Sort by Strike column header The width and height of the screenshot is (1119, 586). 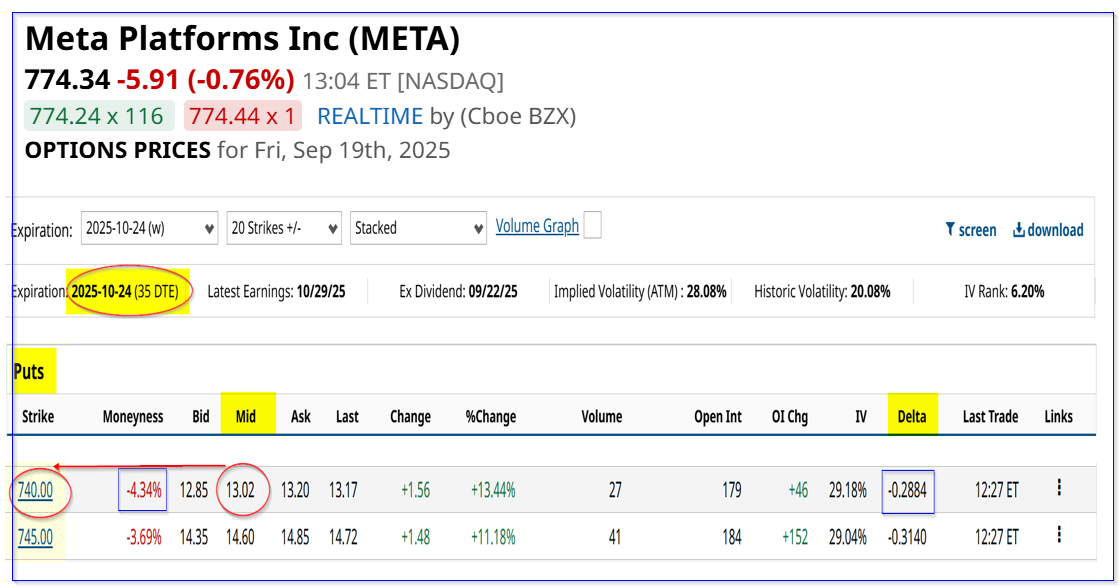(x=38, y=417)
